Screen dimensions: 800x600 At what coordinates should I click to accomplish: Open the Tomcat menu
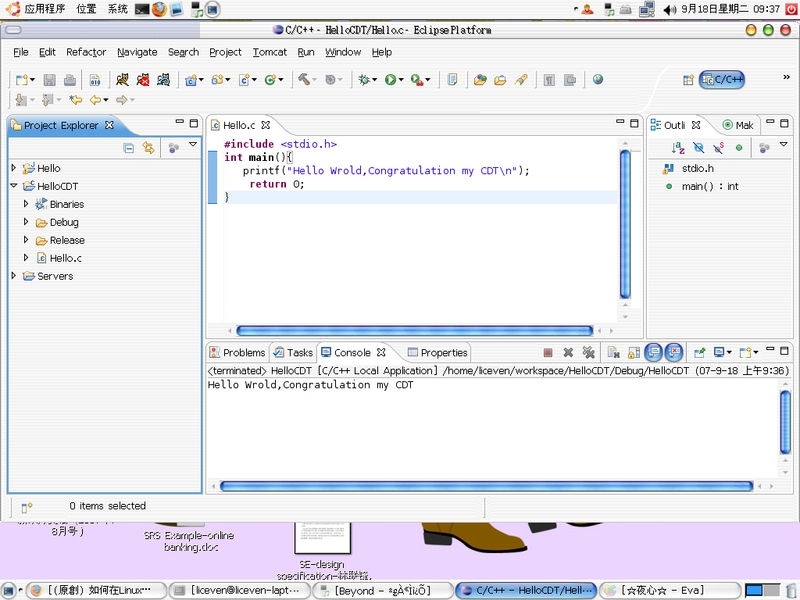269,52
